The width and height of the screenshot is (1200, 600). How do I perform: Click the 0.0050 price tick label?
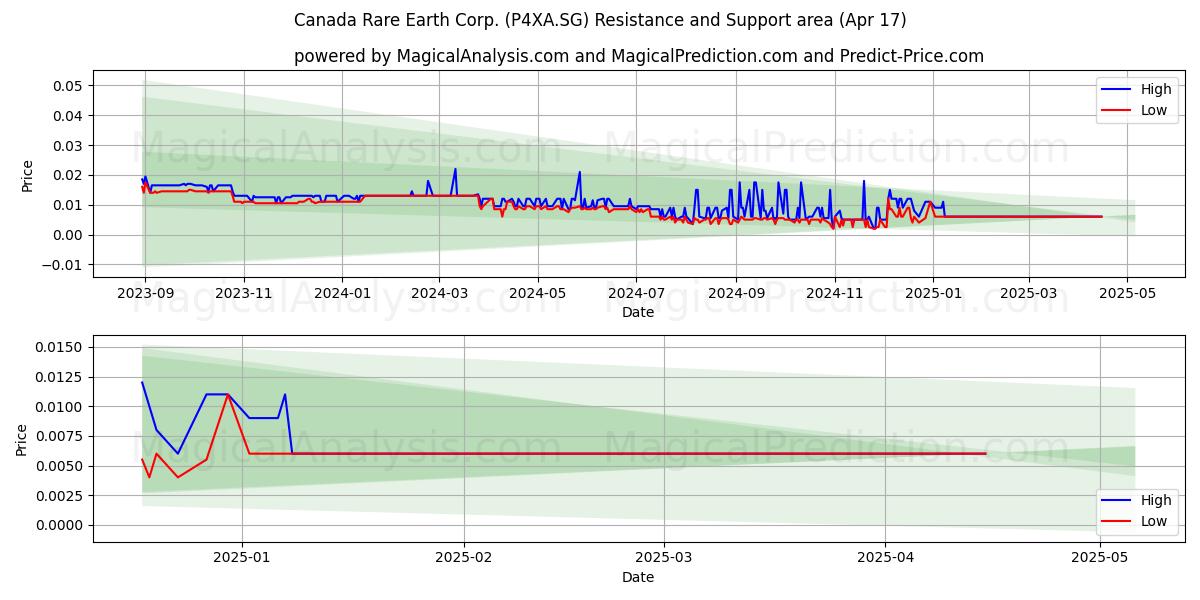point(61,466)
